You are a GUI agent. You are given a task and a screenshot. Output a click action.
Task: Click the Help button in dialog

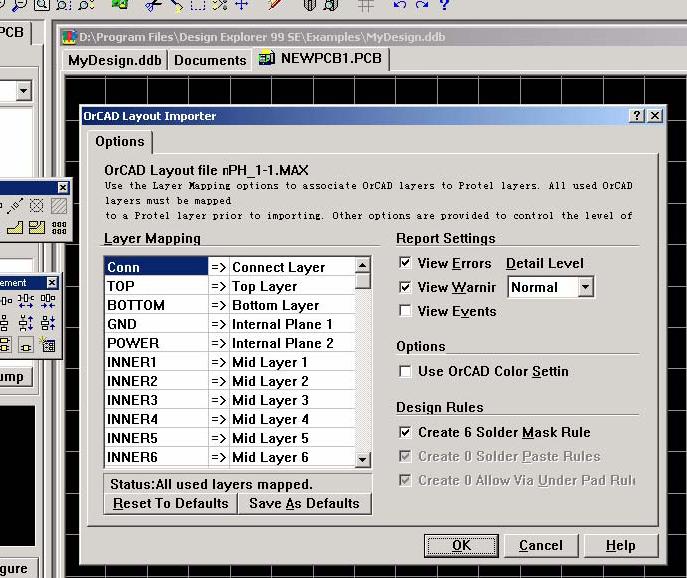click(x=621, y=545)
